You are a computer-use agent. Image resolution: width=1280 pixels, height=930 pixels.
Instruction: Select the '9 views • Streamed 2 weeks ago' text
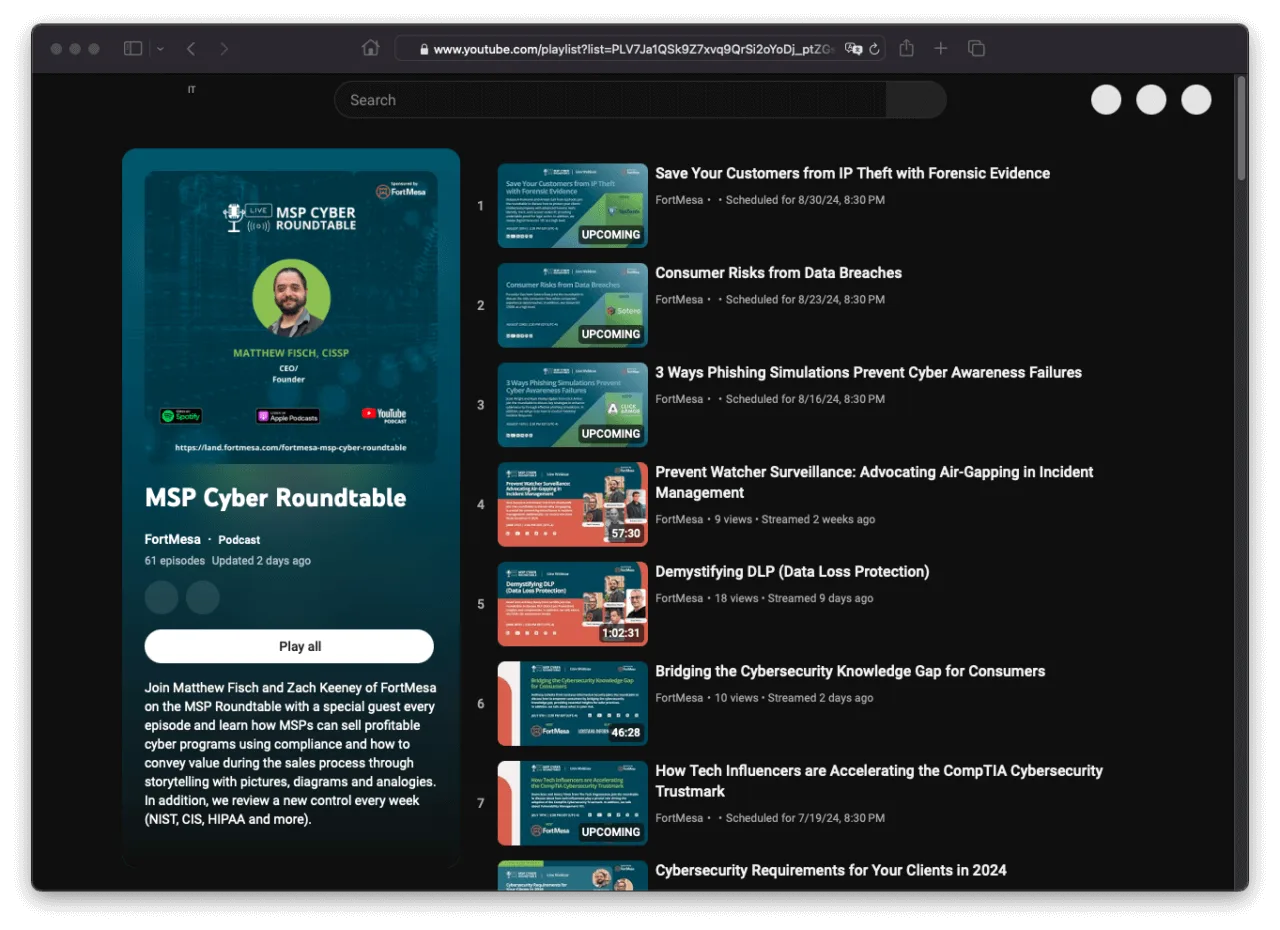tap(795, 519)
